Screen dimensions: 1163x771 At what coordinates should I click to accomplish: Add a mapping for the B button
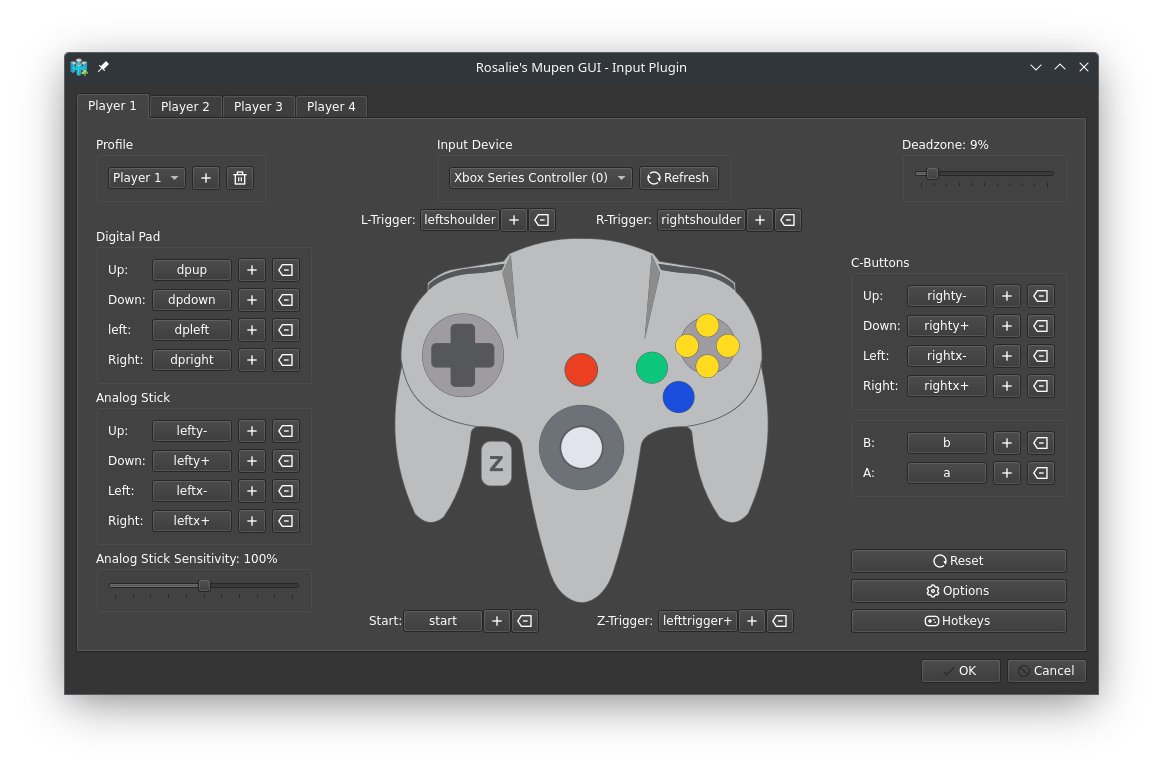coord(1006,443)
